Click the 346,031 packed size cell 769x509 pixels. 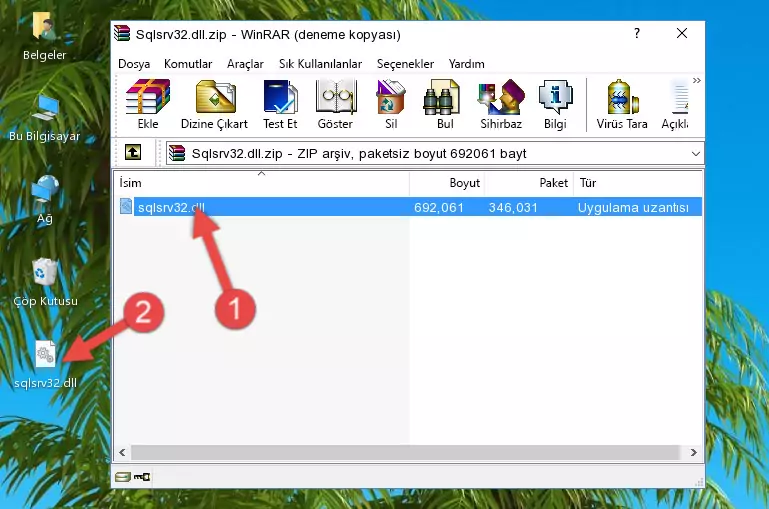coord(513,207)
